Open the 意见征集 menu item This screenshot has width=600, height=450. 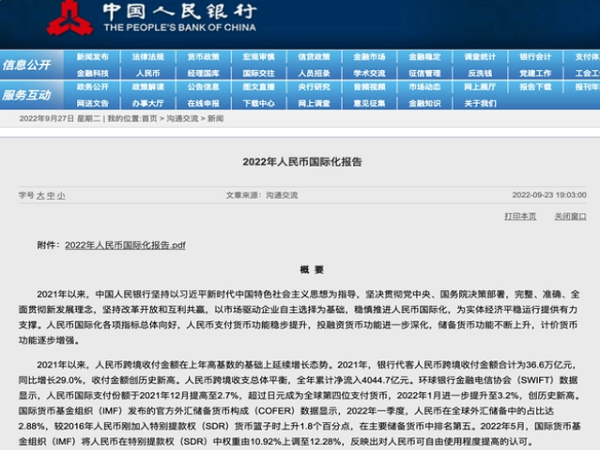[369, 103]
